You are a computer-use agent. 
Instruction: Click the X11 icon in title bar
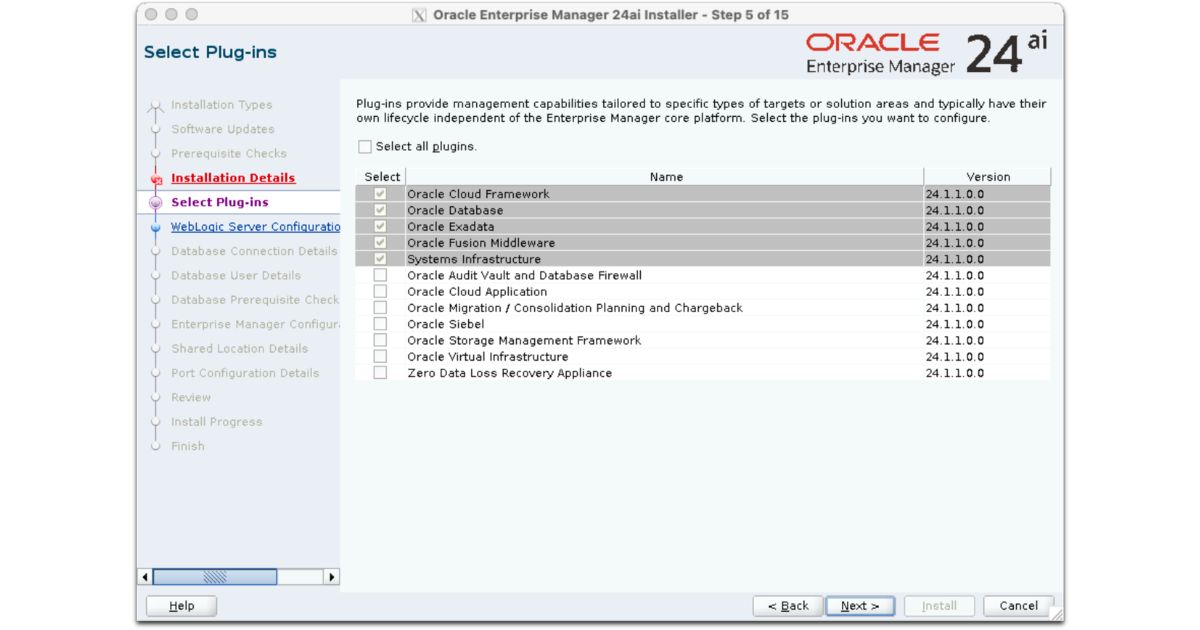419,15
